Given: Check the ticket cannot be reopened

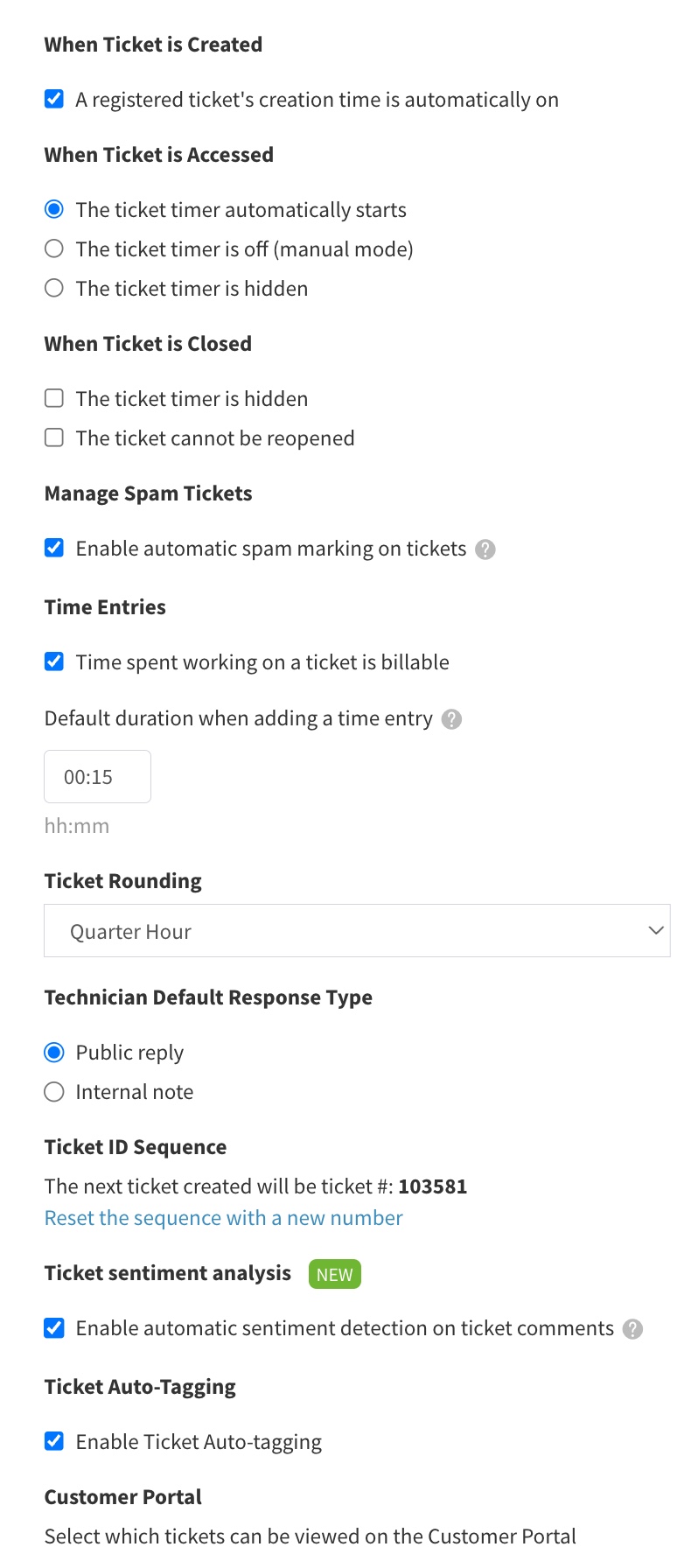Looking at the screenshot, I should point(54,437).
